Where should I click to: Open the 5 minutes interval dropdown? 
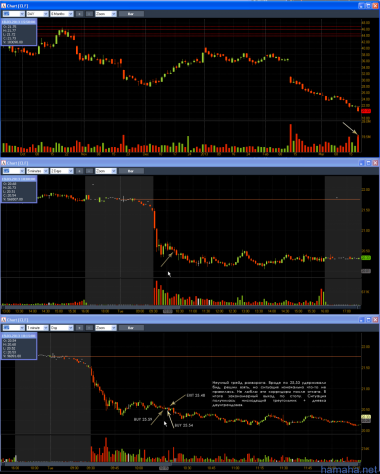37,171
